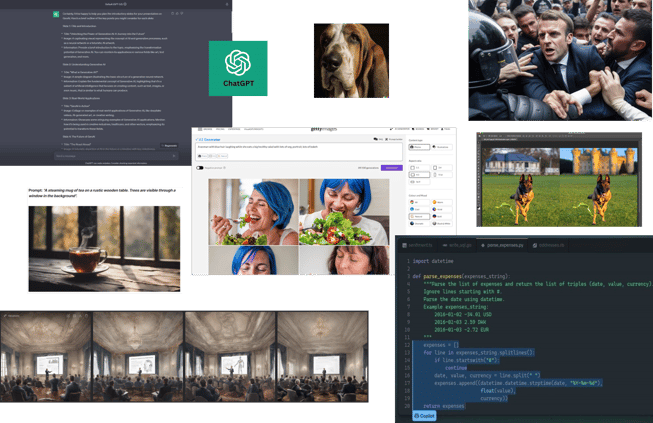653x423 pixels.
Task: Click the Copilot icon in editor status bar
Action: pyautogui.click(x=425, y=415)
